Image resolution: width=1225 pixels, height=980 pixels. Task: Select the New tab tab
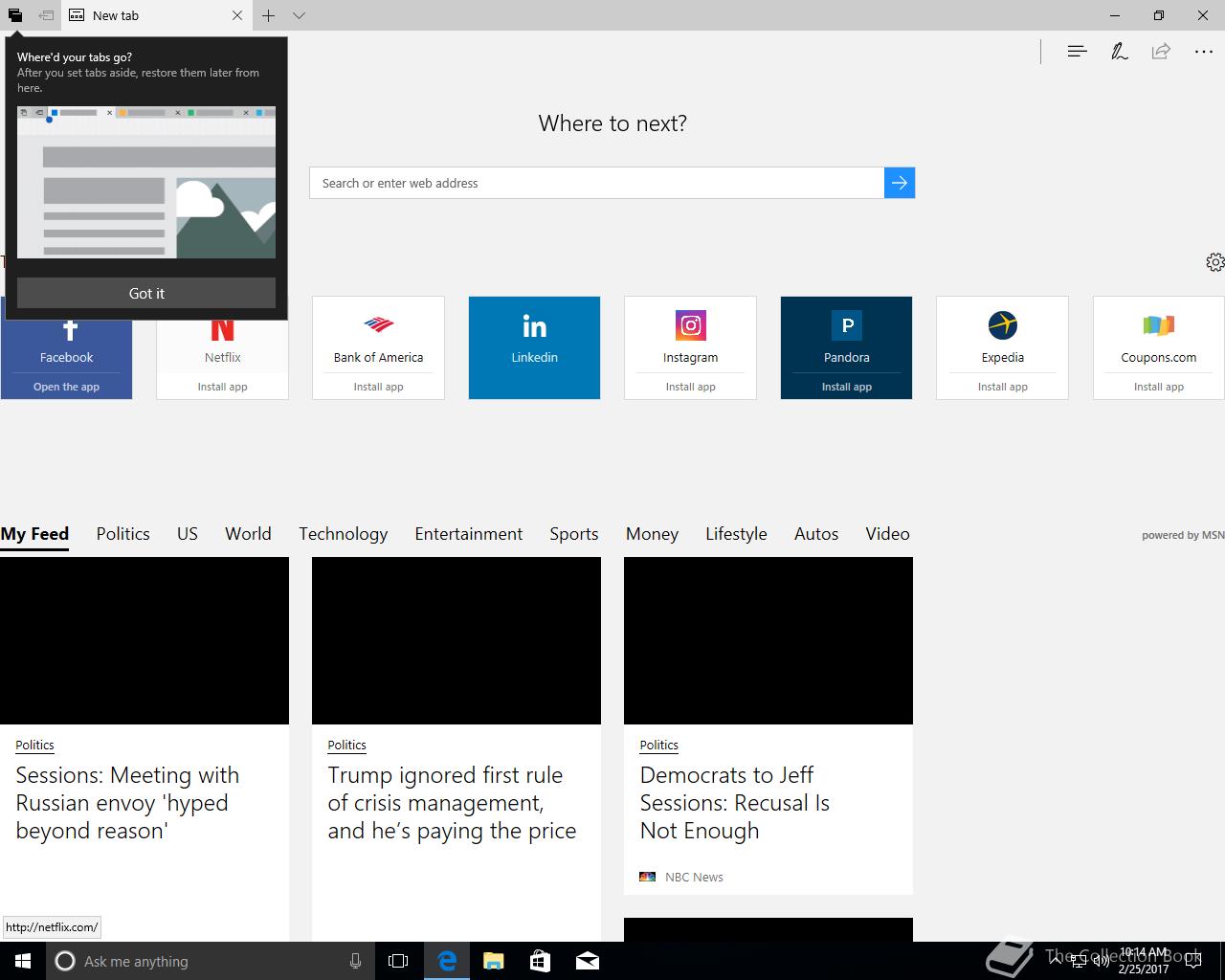(157, 15)
